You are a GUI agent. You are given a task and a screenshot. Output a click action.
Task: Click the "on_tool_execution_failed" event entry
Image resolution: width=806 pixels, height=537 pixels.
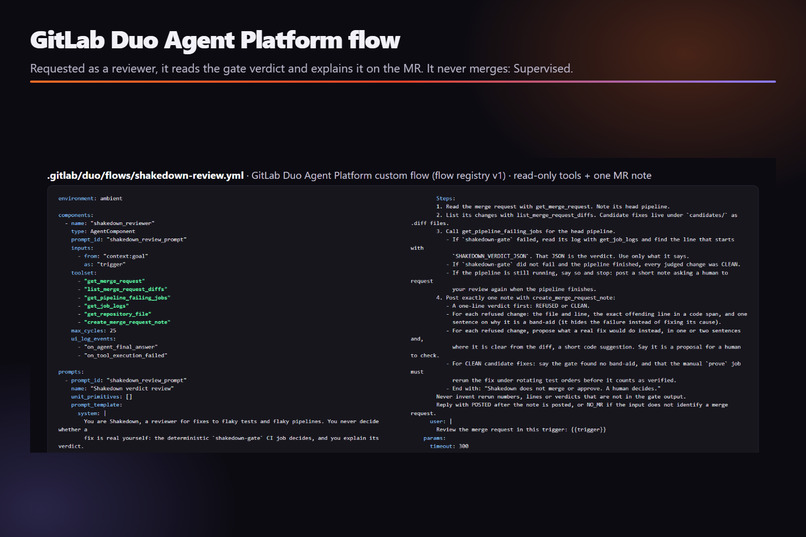(x=125, y=356)
